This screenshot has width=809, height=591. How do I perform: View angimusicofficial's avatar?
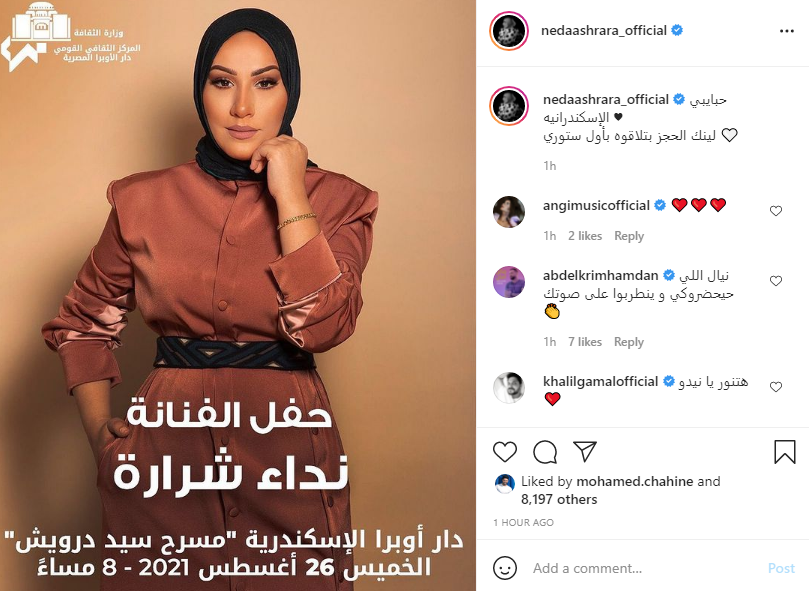click(509, 212)
